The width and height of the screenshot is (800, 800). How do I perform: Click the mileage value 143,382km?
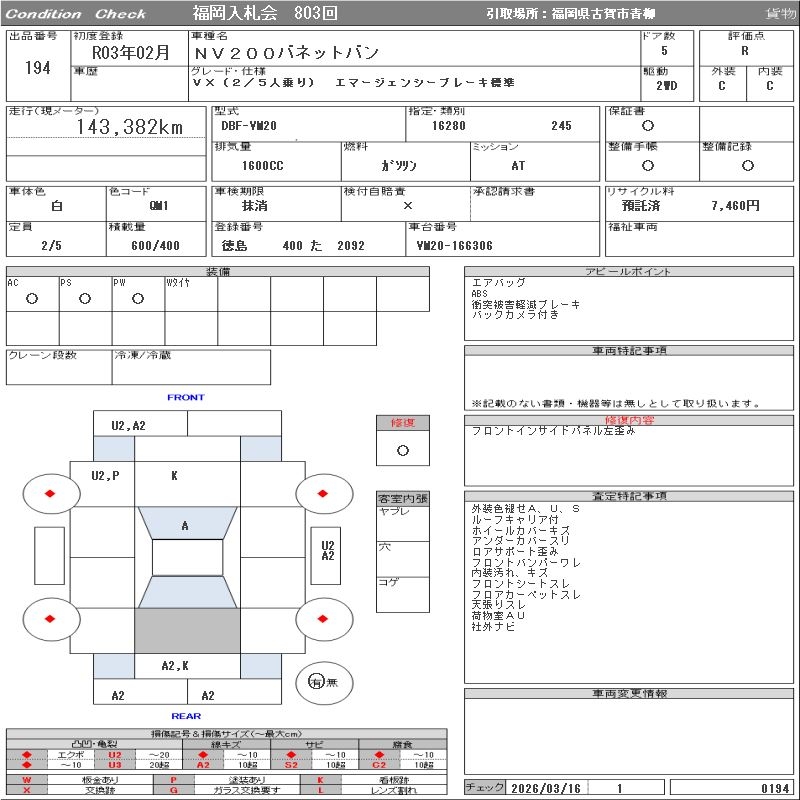tap(130, 127)
